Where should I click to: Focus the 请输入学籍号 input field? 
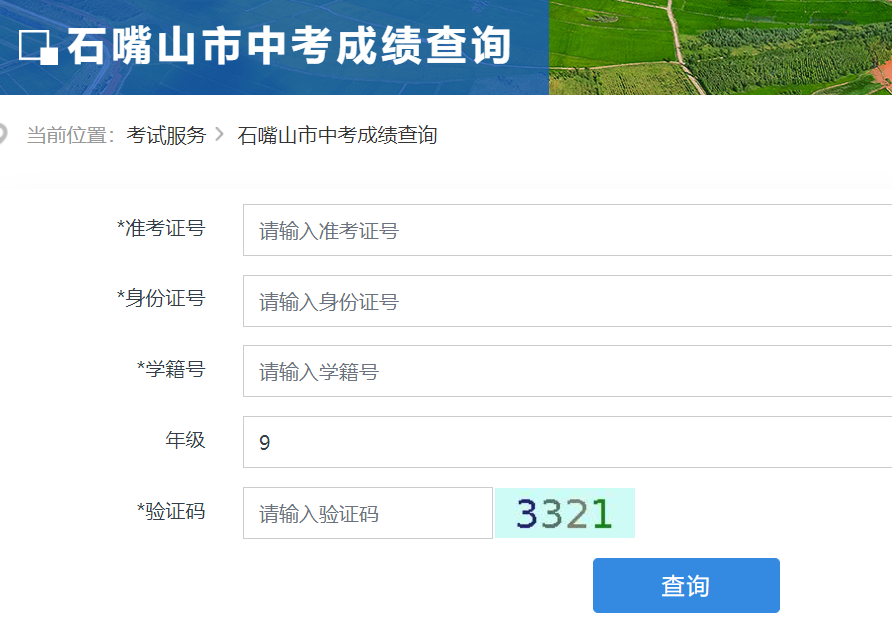[x=567, y=372]
